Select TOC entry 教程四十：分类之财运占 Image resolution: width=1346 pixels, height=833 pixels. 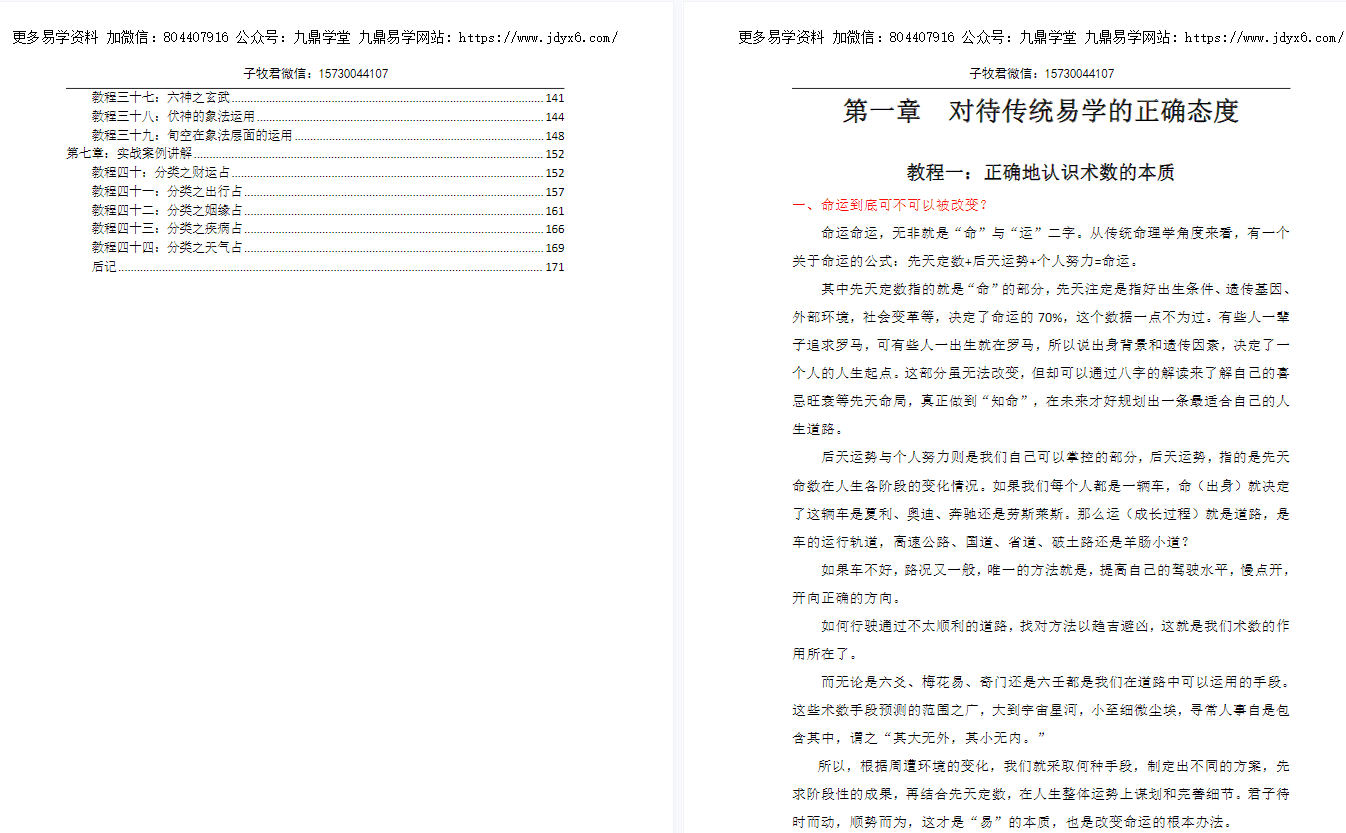pyautogui.click(x=160, y=173)
